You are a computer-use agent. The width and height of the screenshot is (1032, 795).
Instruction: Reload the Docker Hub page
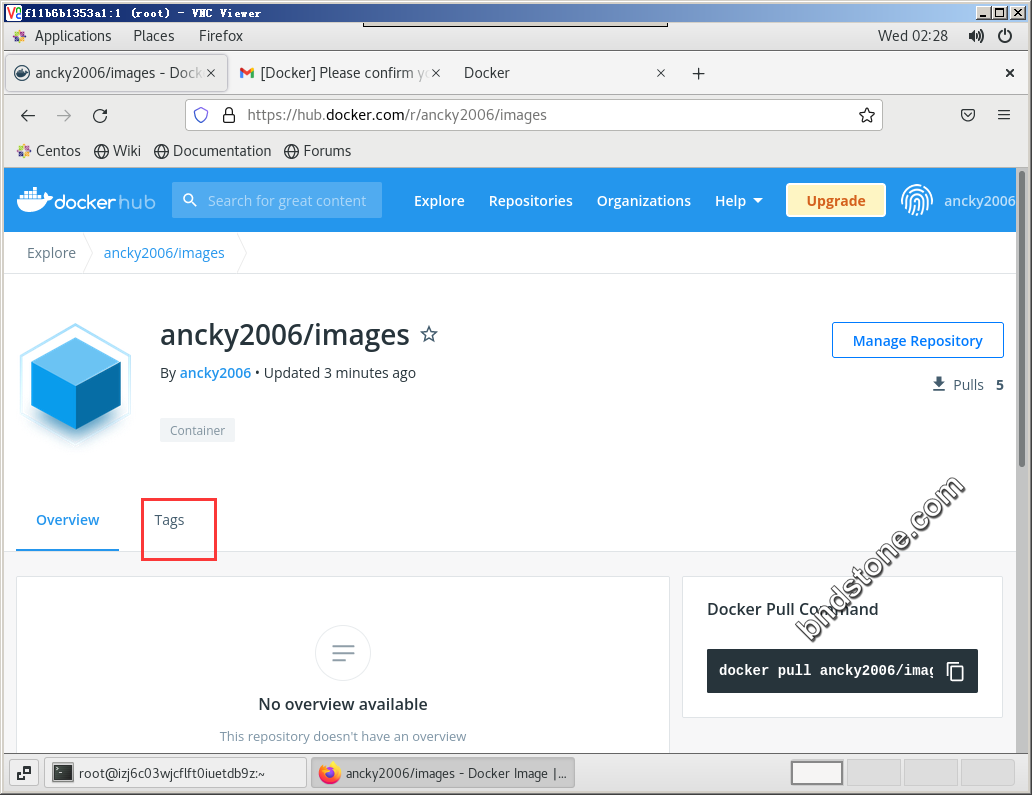click(100, 116)
